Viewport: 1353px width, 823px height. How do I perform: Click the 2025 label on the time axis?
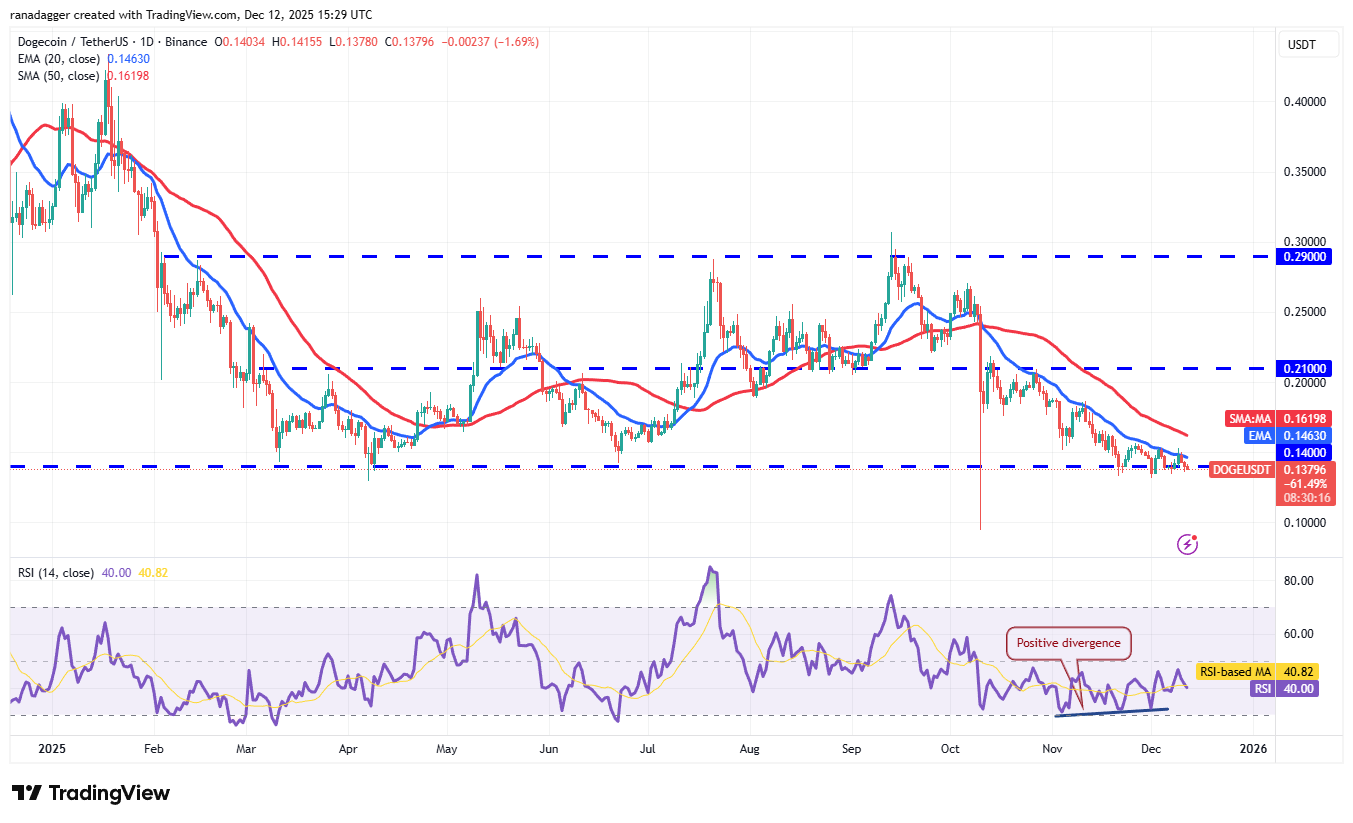tap(51, 748)
